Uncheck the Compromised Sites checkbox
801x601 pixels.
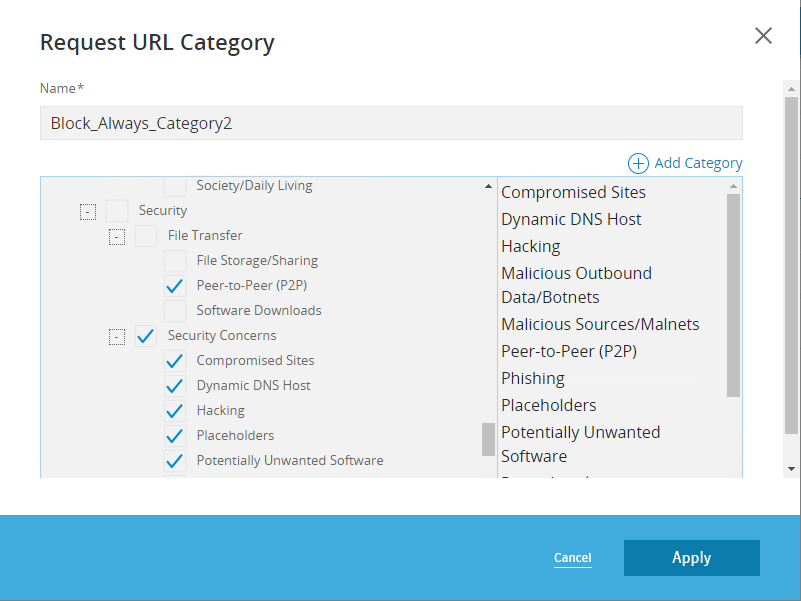(x=175, y=361)
